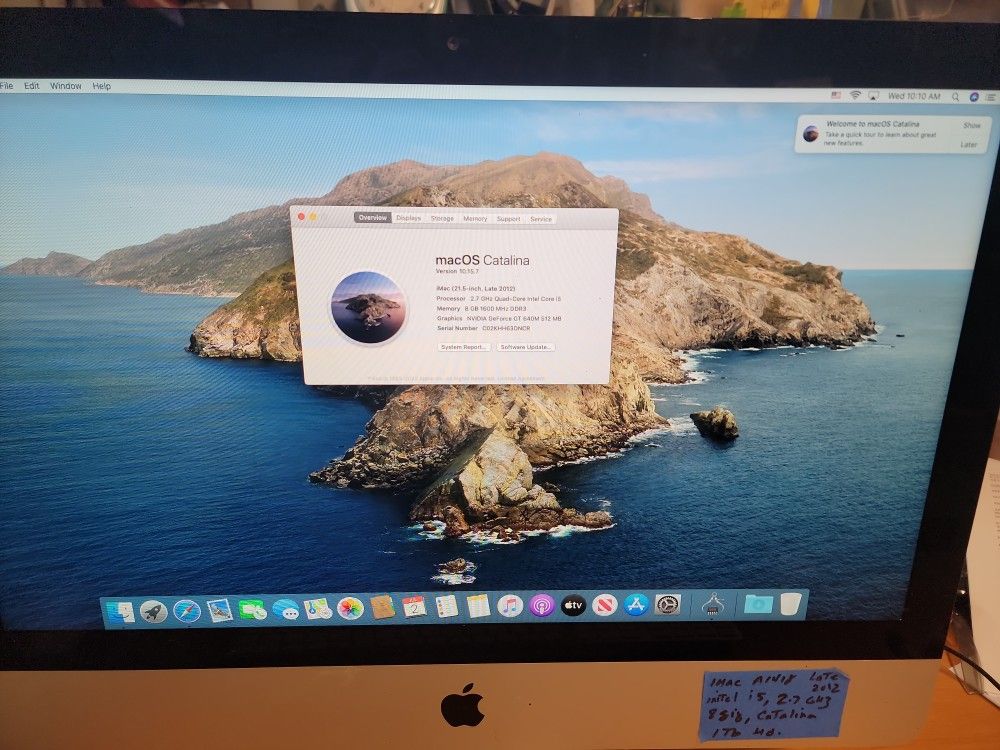The width and height of the screenshot is (1000, 750).
Task: Click System Information chip icon in Dock
Action: (713, 603)
